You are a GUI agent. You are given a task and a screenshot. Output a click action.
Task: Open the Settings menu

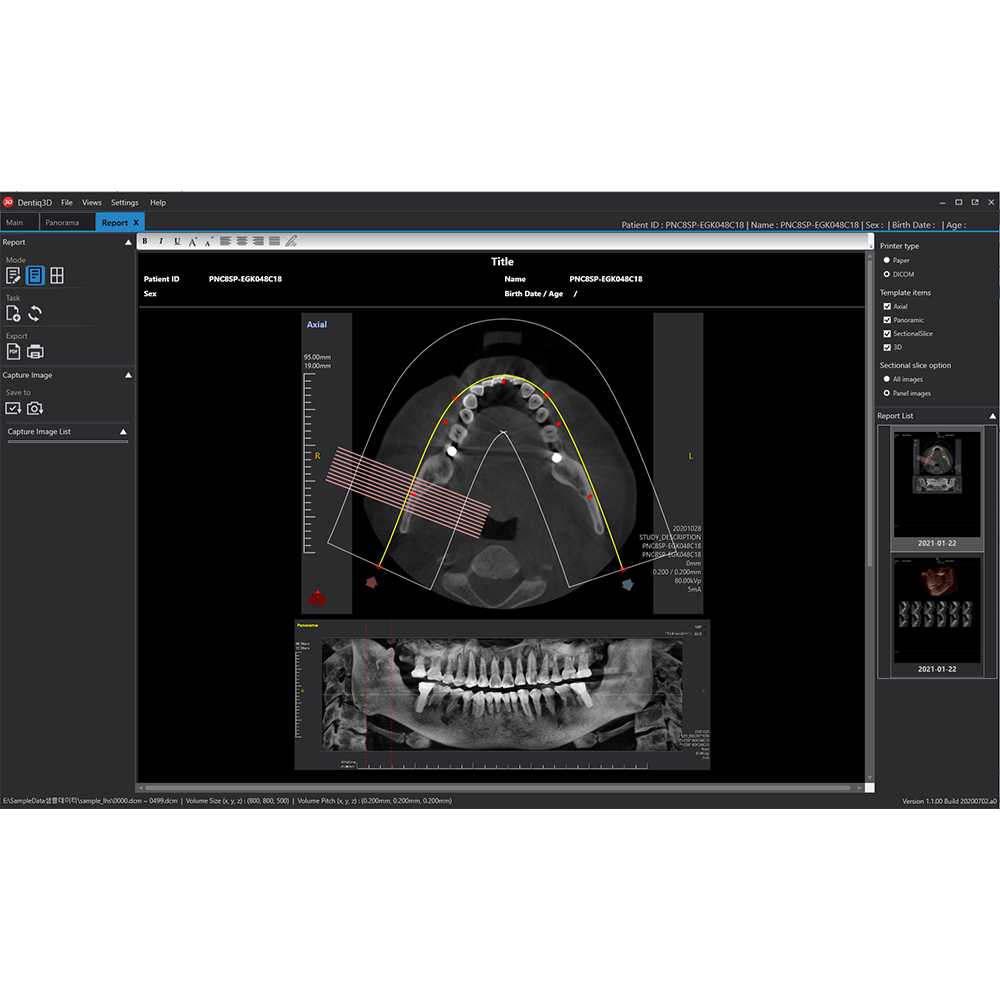pos(124,202)
